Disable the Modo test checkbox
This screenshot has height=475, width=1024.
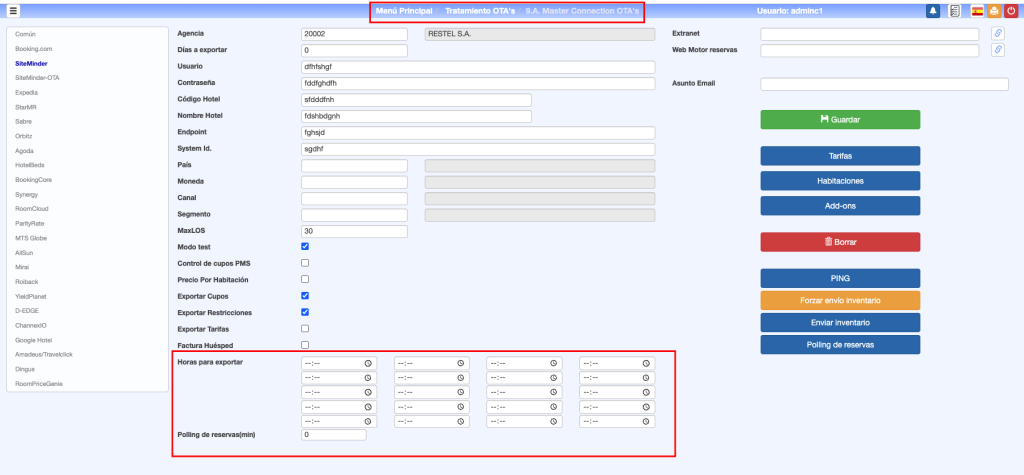[305, 246]
